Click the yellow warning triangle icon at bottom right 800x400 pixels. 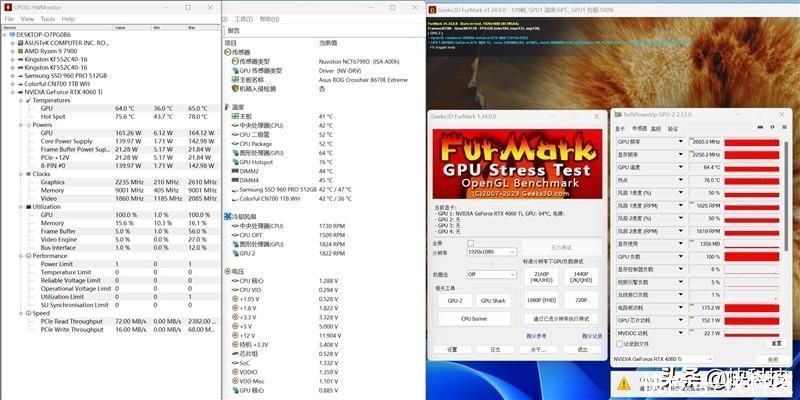[x=623, y=384]
